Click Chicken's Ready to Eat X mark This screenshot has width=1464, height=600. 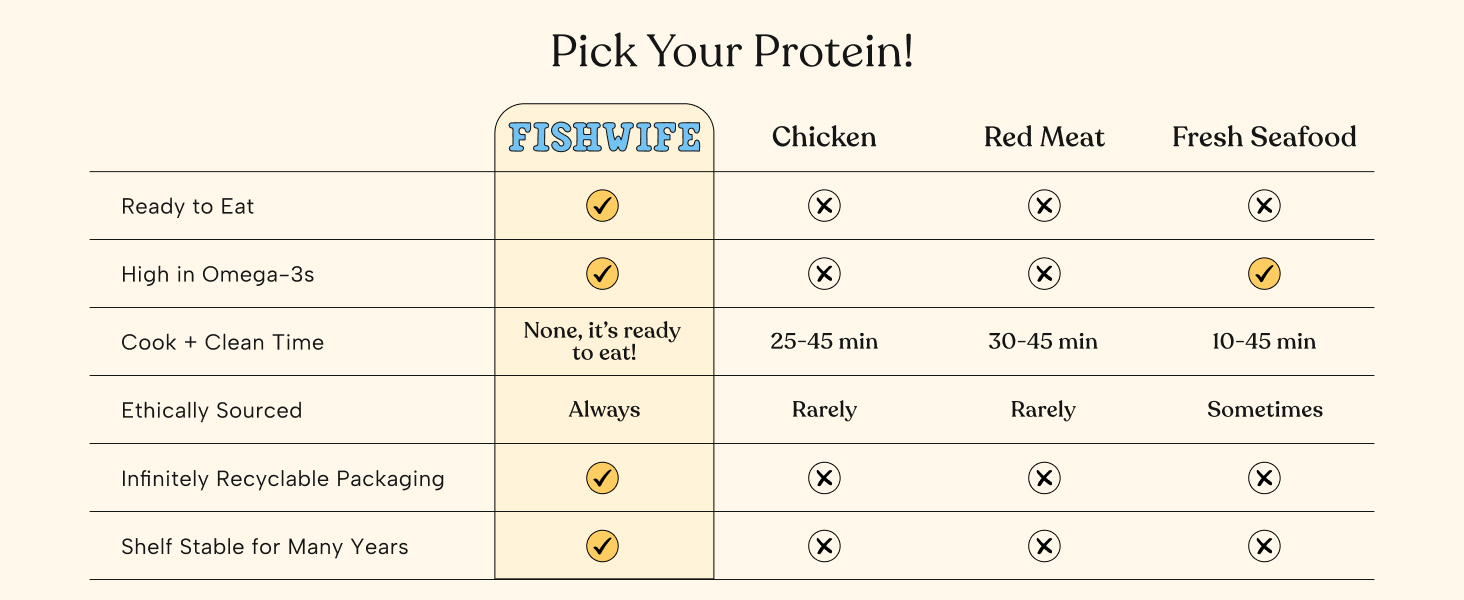coord(824,206)
